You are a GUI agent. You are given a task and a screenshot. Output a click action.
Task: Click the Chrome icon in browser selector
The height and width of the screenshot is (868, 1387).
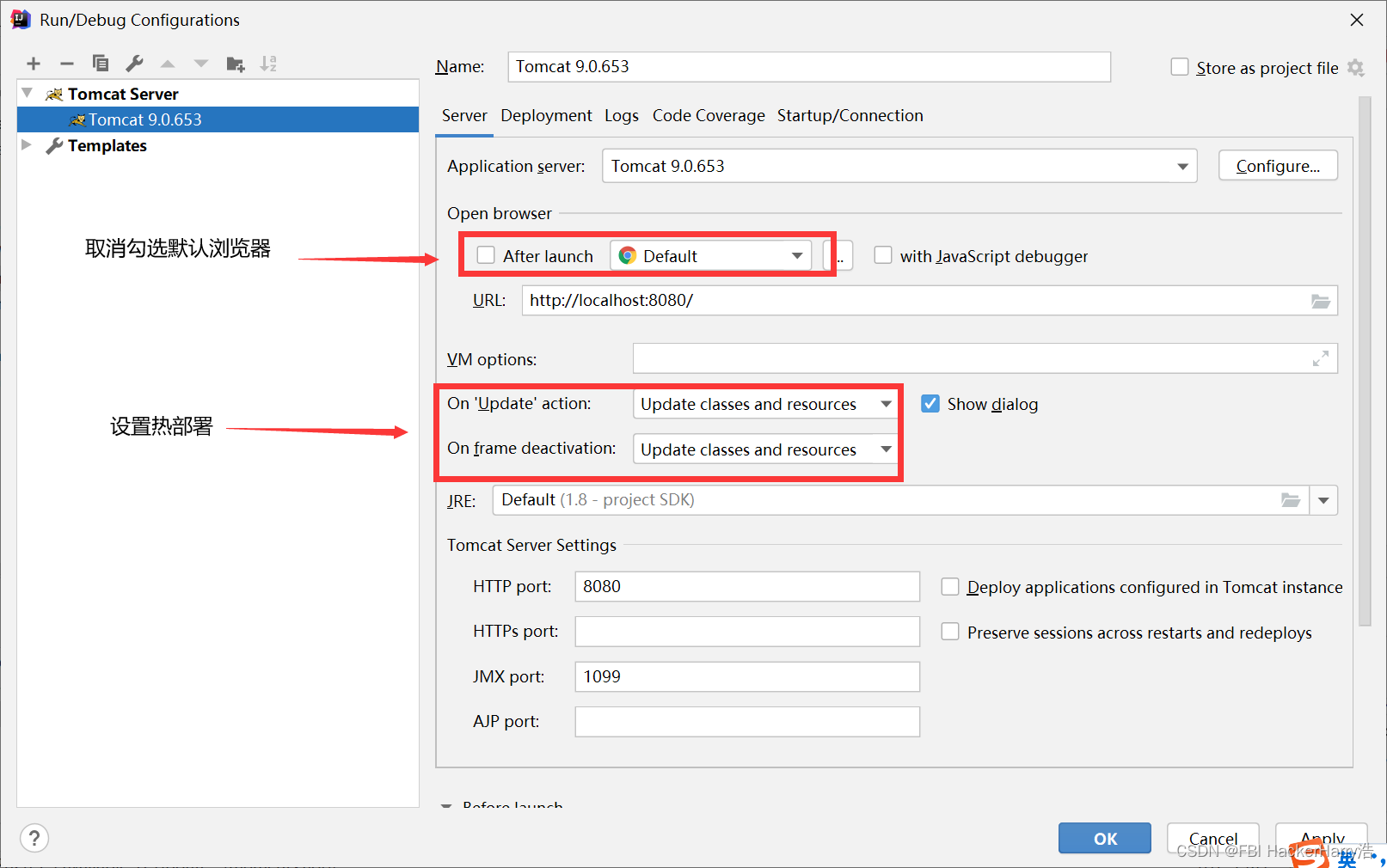coord(627,256)
